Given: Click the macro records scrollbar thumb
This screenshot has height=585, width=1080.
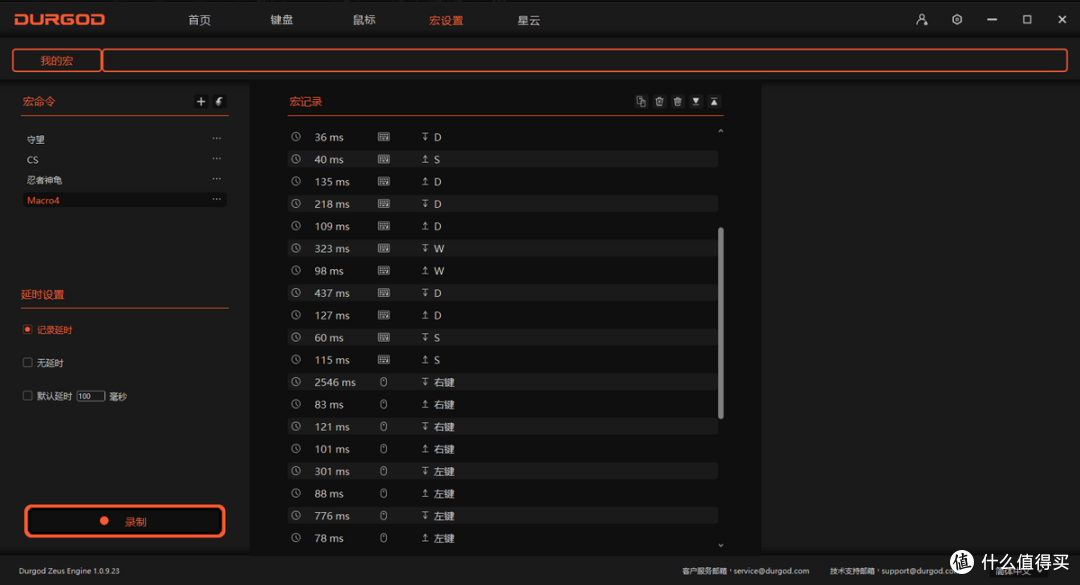Looking at the screenshot, I should (x=720, y=322).
